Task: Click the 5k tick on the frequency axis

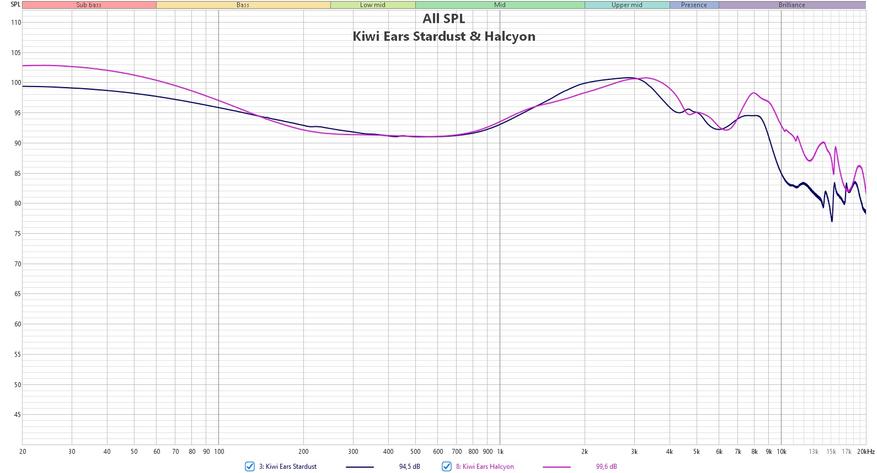Action: (696, 452)
